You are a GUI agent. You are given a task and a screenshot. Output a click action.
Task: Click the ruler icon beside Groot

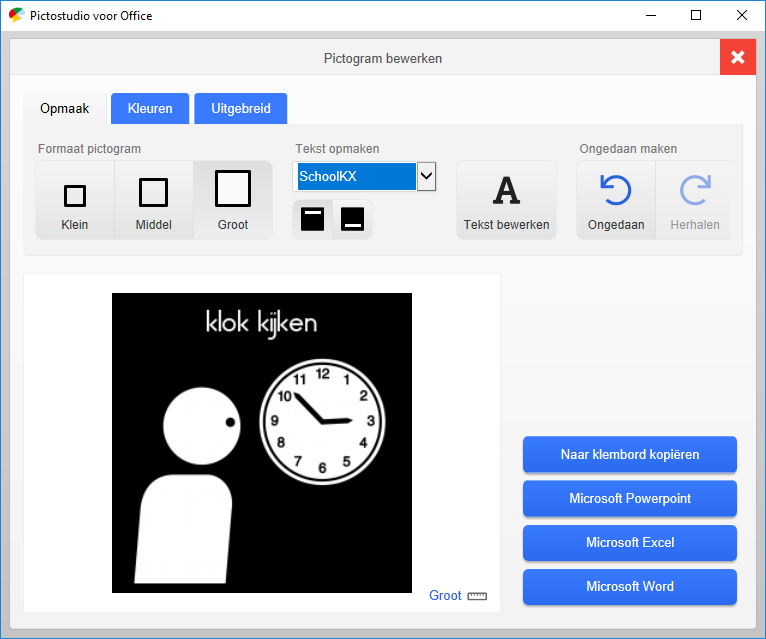(477, 596)
